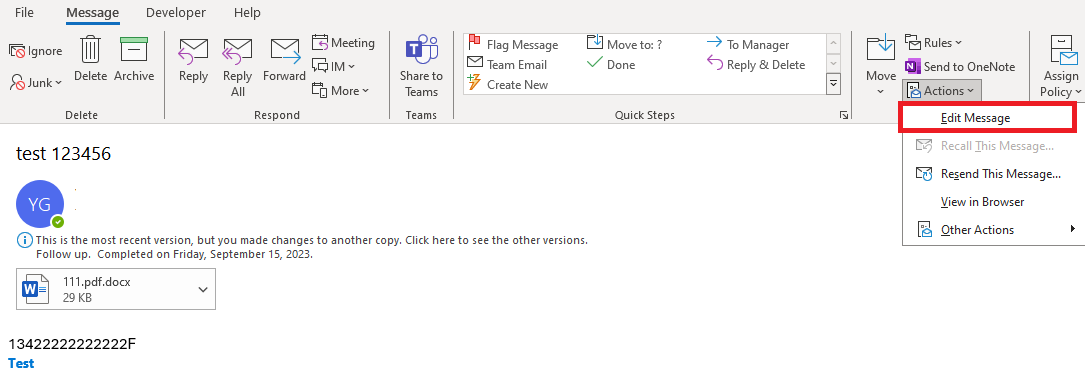Run the Done quick step
This screenshot has width=1086, height=382.
click(611, 64)
